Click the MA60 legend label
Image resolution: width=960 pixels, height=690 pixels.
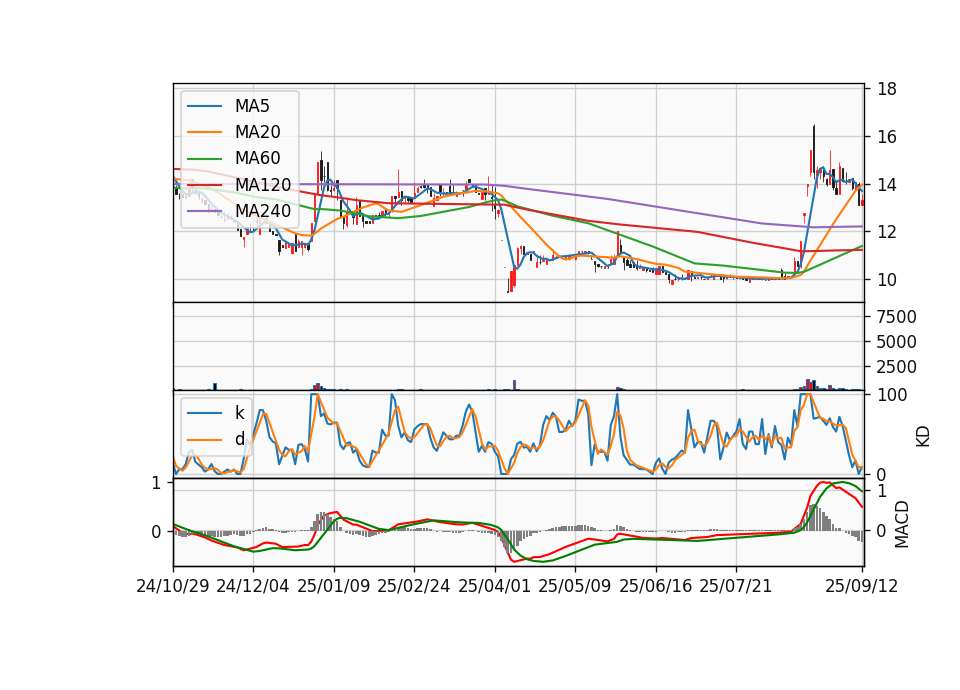pyautogui.click(x=257, y=159)
